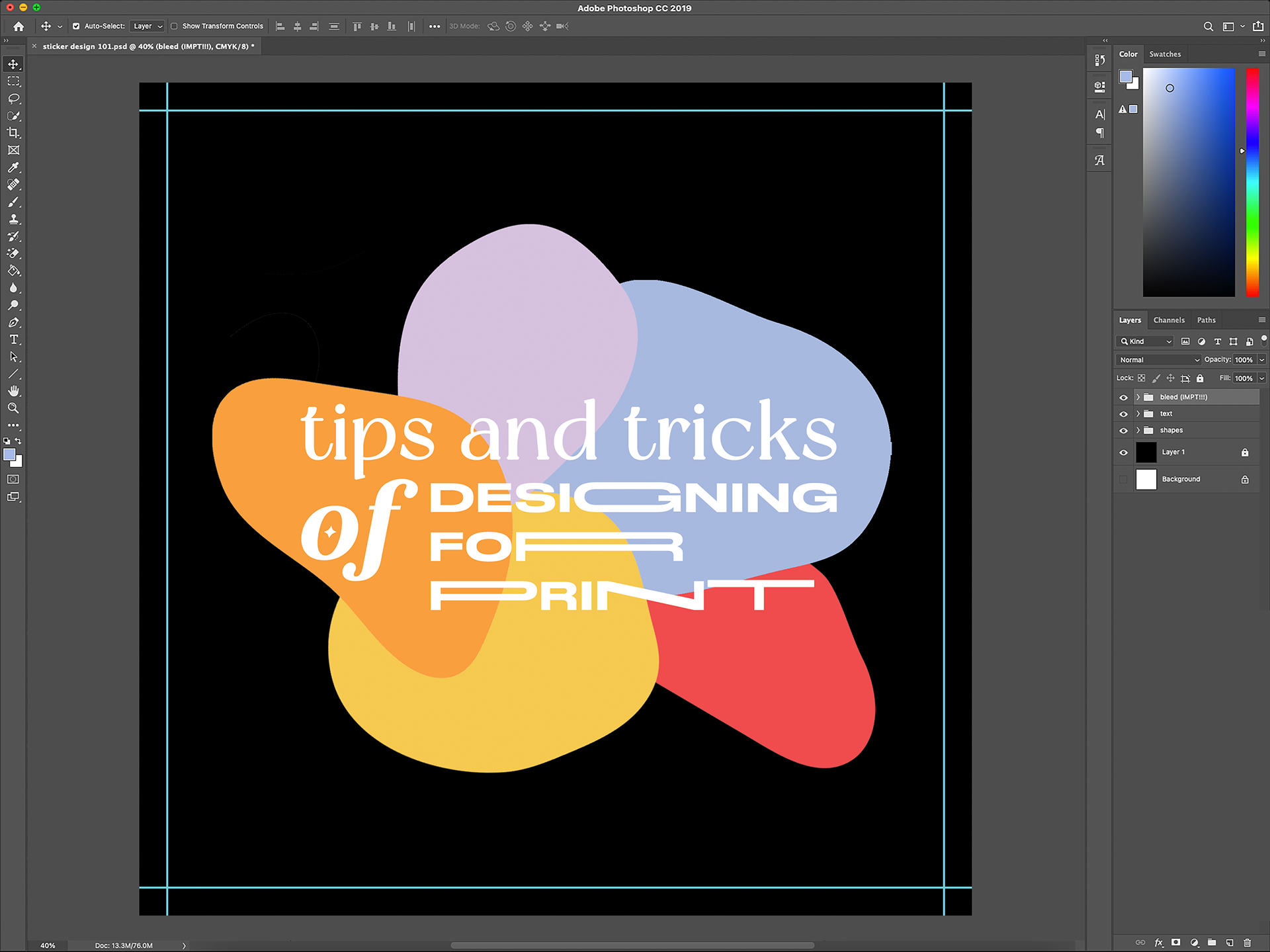Create a new layer from the panel footer
This screenshot has width=1270, height=952.
(x=1230, y=943)
